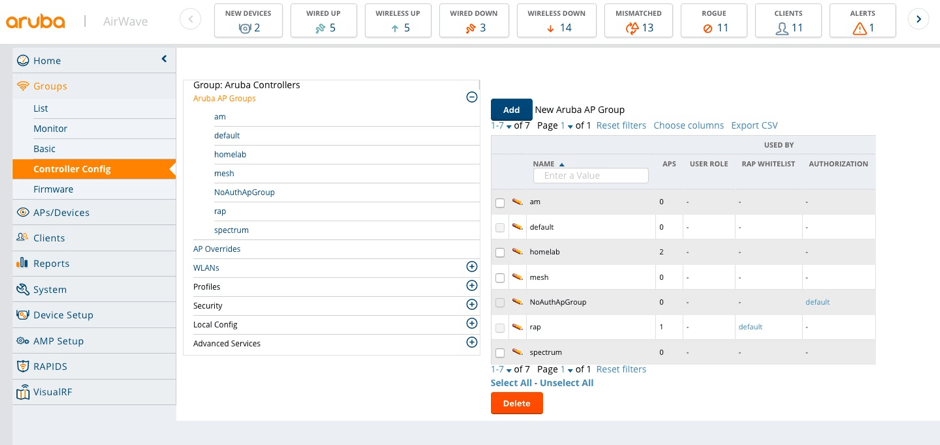
Task: Open the Alerts warning triangle icon
Action: pos(859,28)
